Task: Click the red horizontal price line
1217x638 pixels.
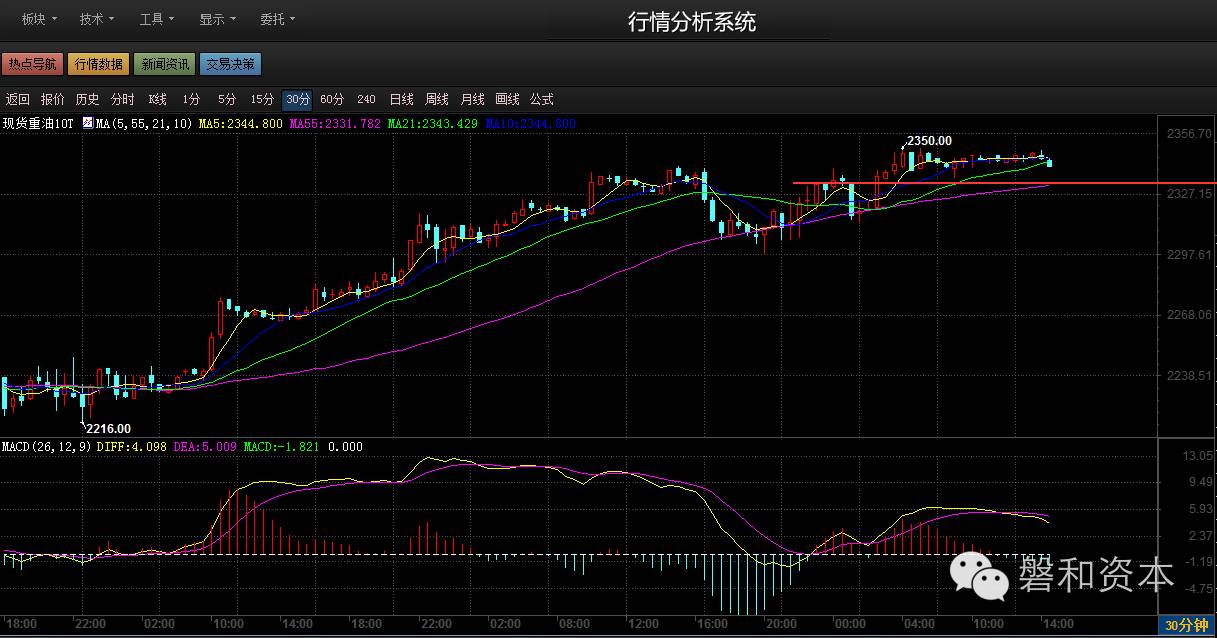Action: [1004, 183]
